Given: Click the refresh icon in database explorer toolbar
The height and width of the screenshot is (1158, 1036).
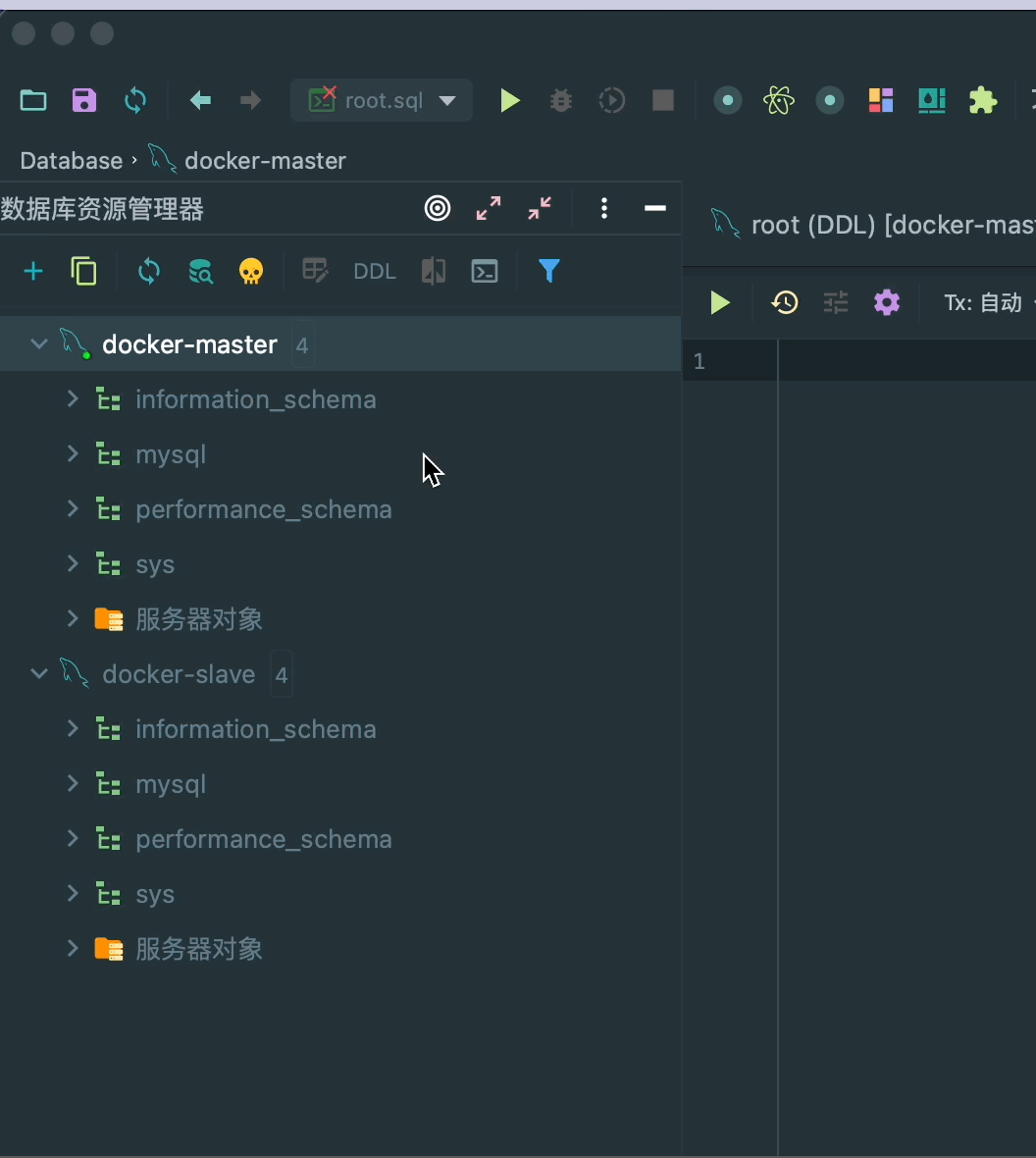Looking at the screenshot, I should pyautogui.click(x=149, y=271).
